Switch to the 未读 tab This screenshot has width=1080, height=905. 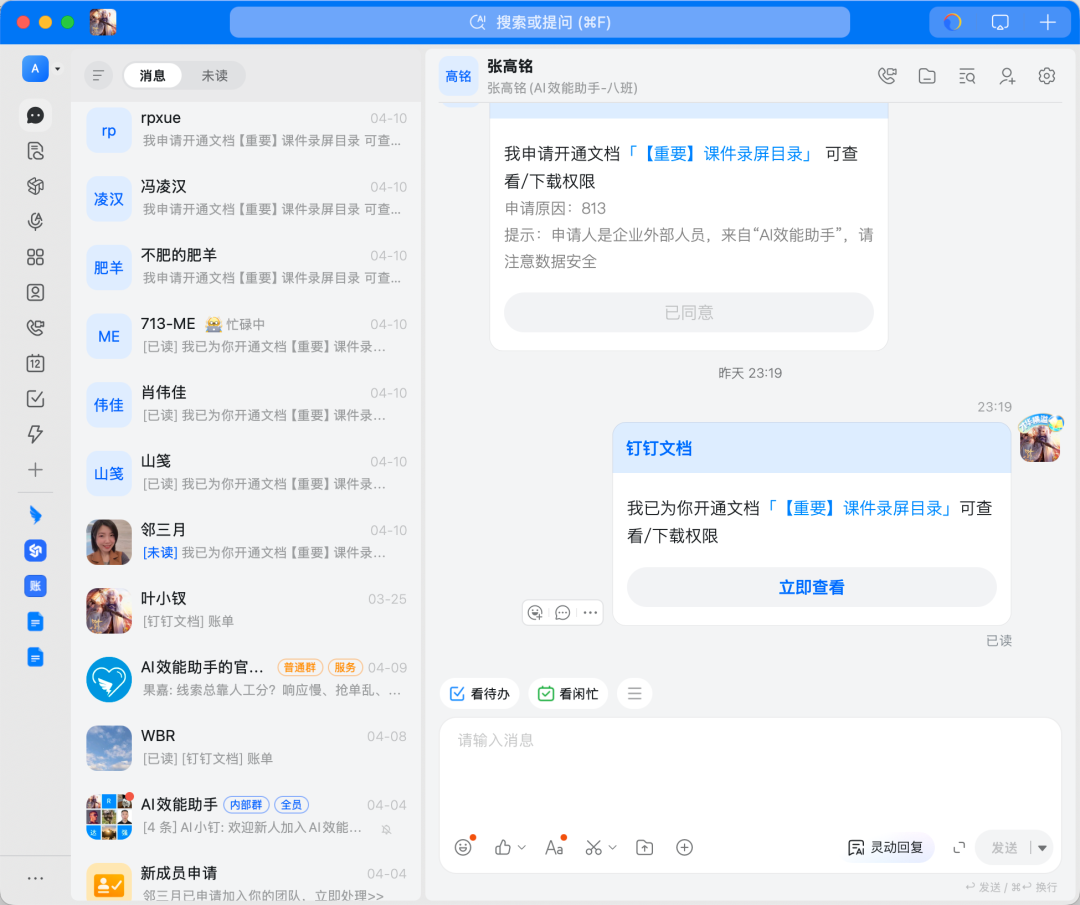coord(215,75)
